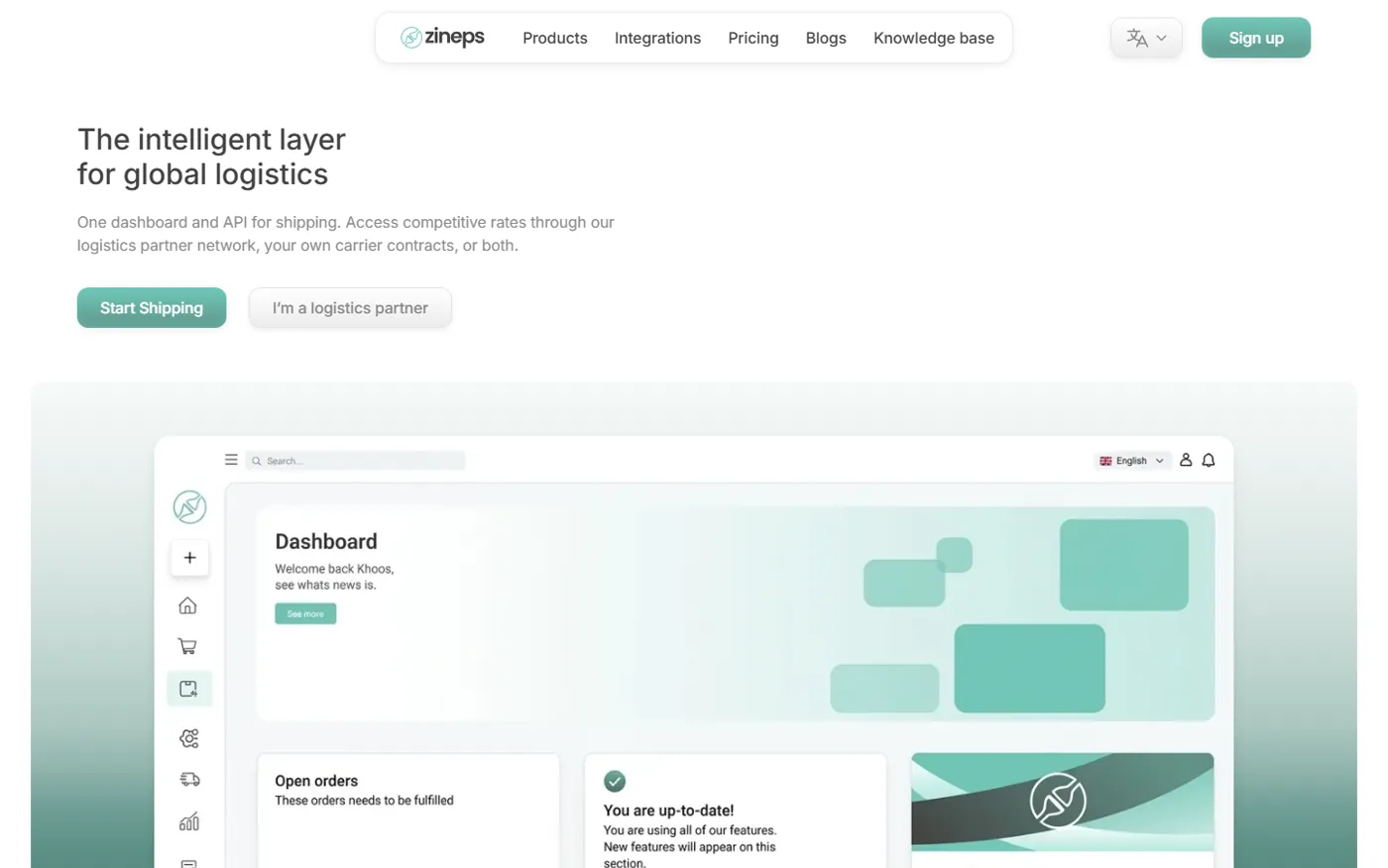Select "I'm a logistics partner" button

tap(350, 308)
